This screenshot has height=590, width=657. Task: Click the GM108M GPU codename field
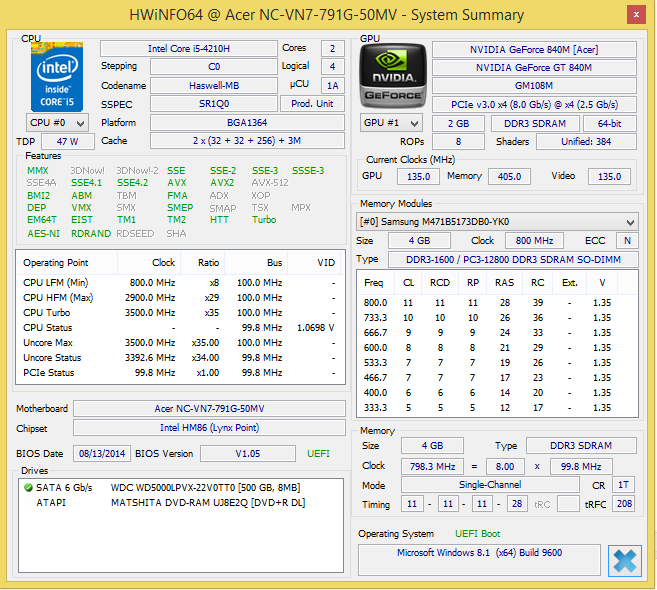[534, 85]
